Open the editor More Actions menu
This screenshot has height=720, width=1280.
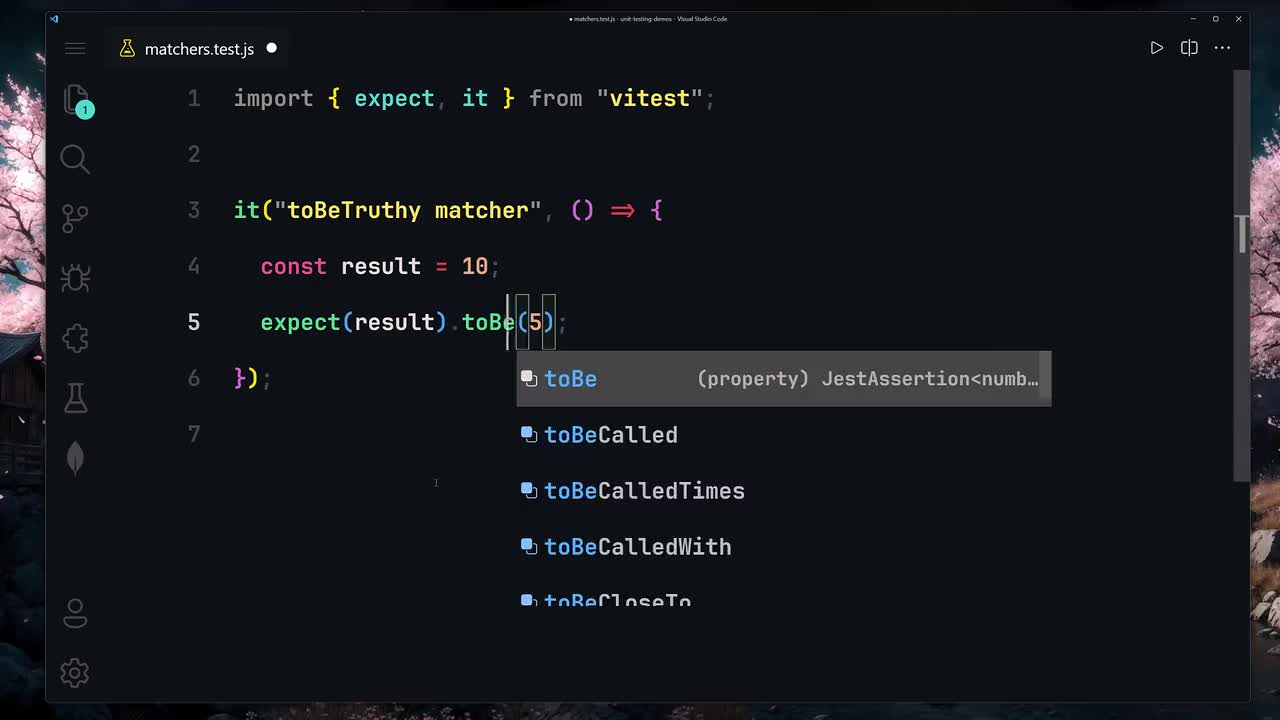[1222, 48]
